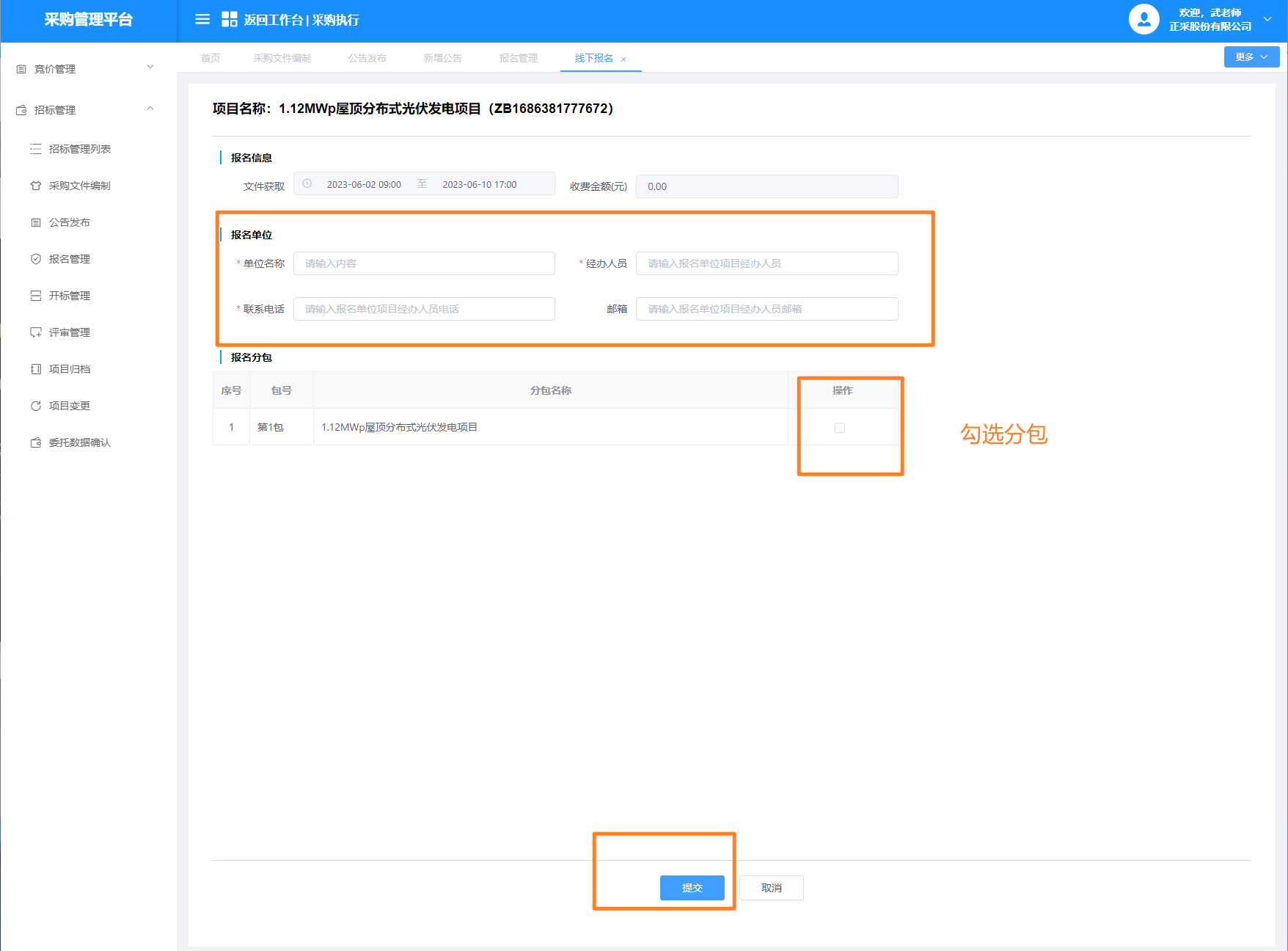Open 采购文件编制 in the sidebar
1288x951 pixels.
coord(79,186)
